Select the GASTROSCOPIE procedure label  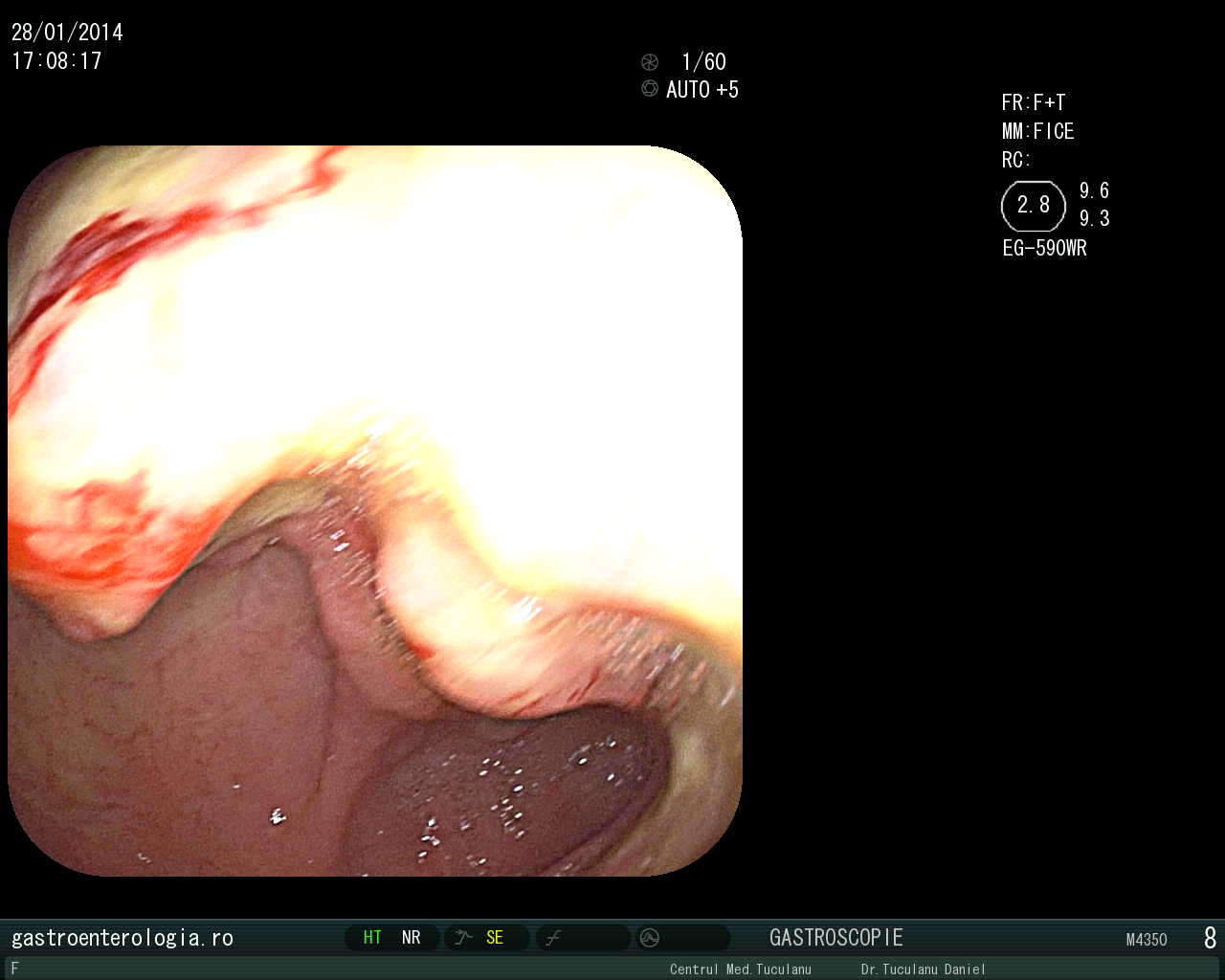835,938
